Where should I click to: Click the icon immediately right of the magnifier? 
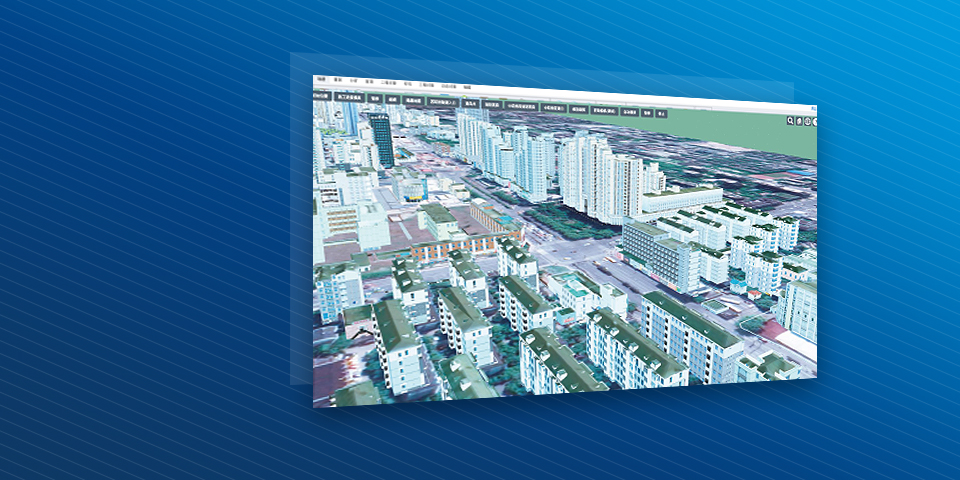point(799,121)
